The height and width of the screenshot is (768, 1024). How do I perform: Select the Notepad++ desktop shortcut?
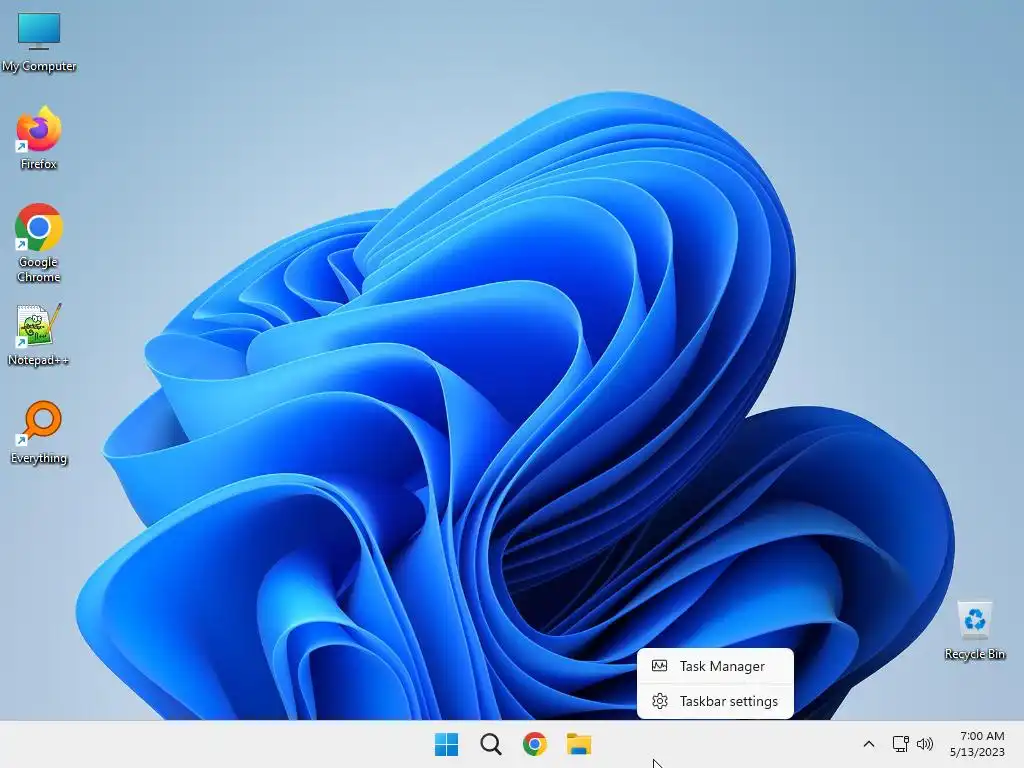39,334
